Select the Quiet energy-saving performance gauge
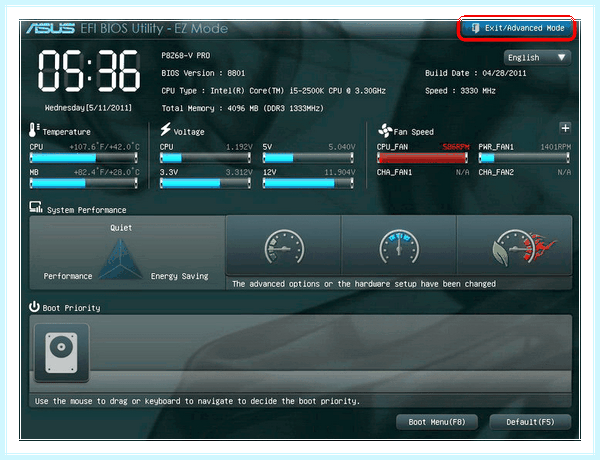 coord(284,245)
